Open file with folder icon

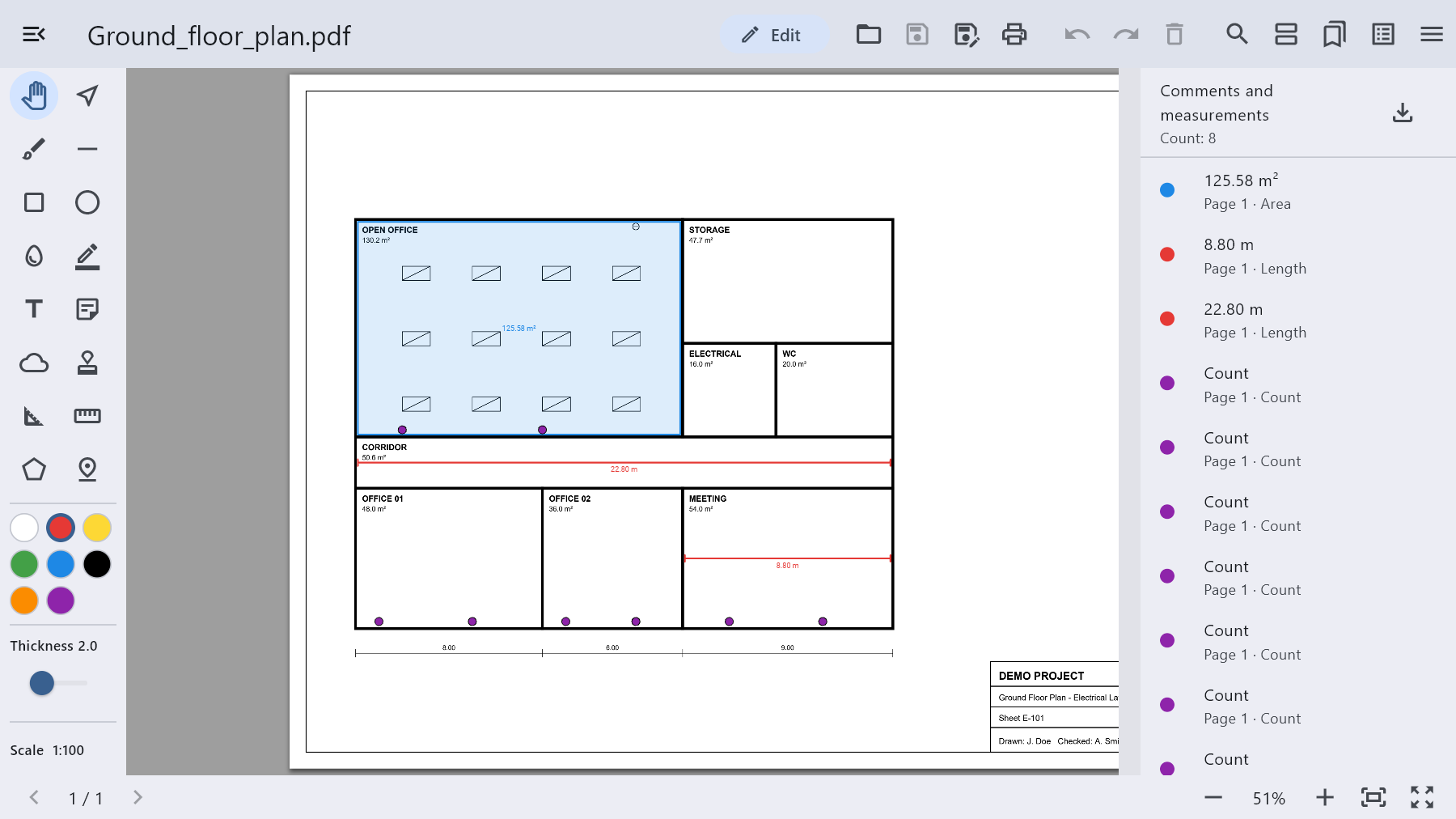[x=869, y=34]
